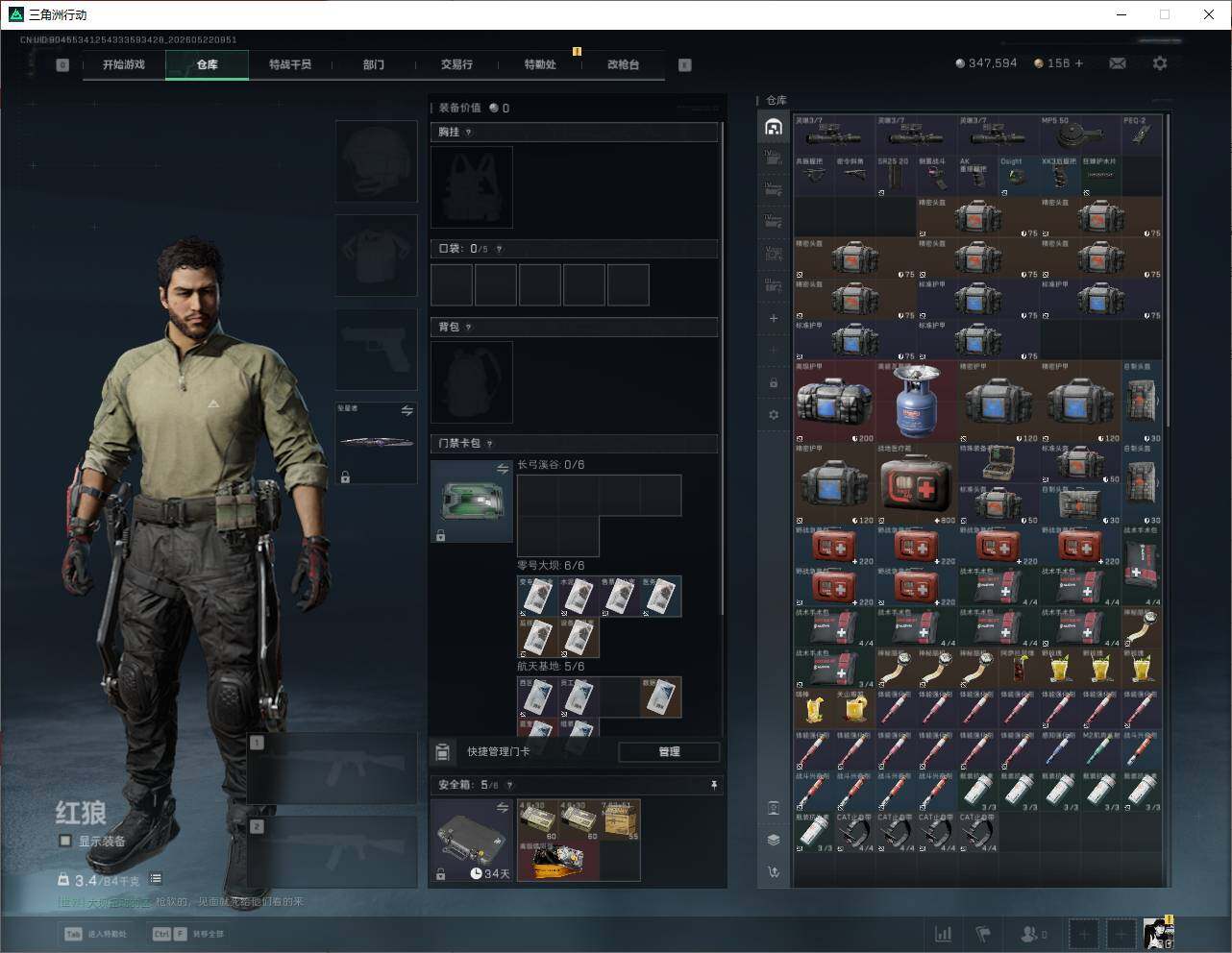Open the mail envelope icon
The width and height of the screenshot is (1232, 953).
click(x=1118, y=63)
